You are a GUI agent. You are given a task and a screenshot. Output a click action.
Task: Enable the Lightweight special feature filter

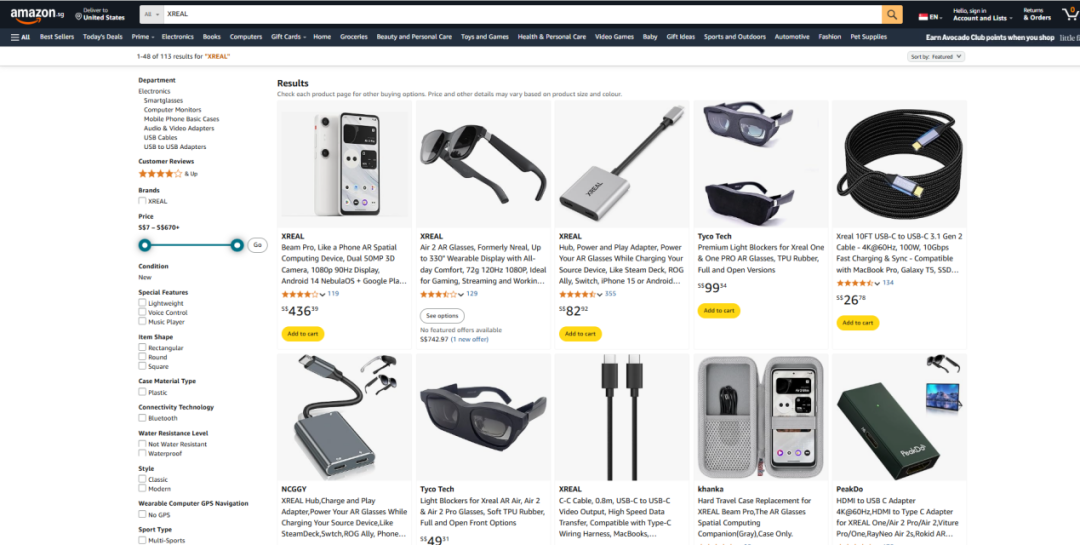[x=142, y=303]
